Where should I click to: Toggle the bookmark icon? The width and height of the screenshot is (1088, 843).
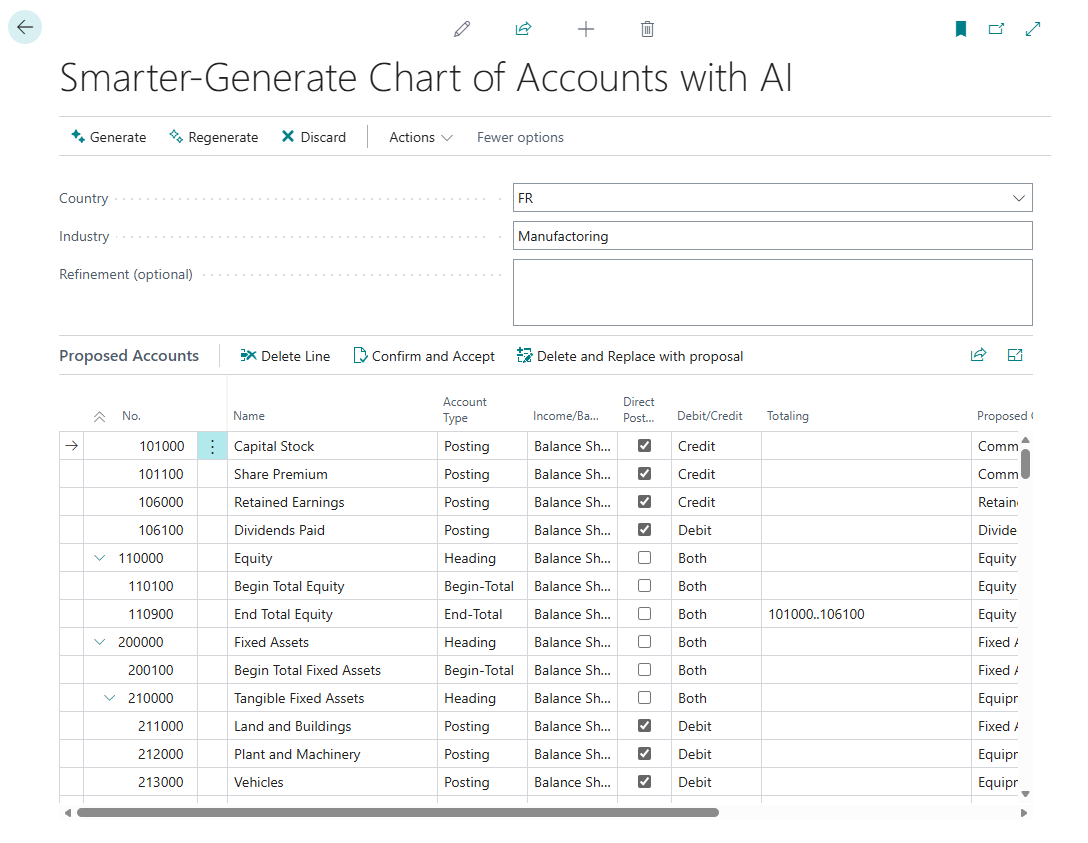[961, 29]
